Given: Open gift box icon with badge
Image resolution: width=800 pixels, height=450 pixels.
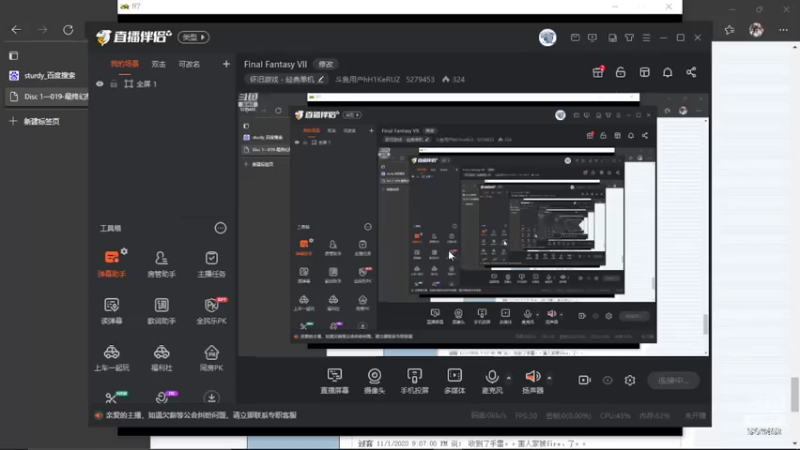Looking at the screenshot, I should pos(598,72).
